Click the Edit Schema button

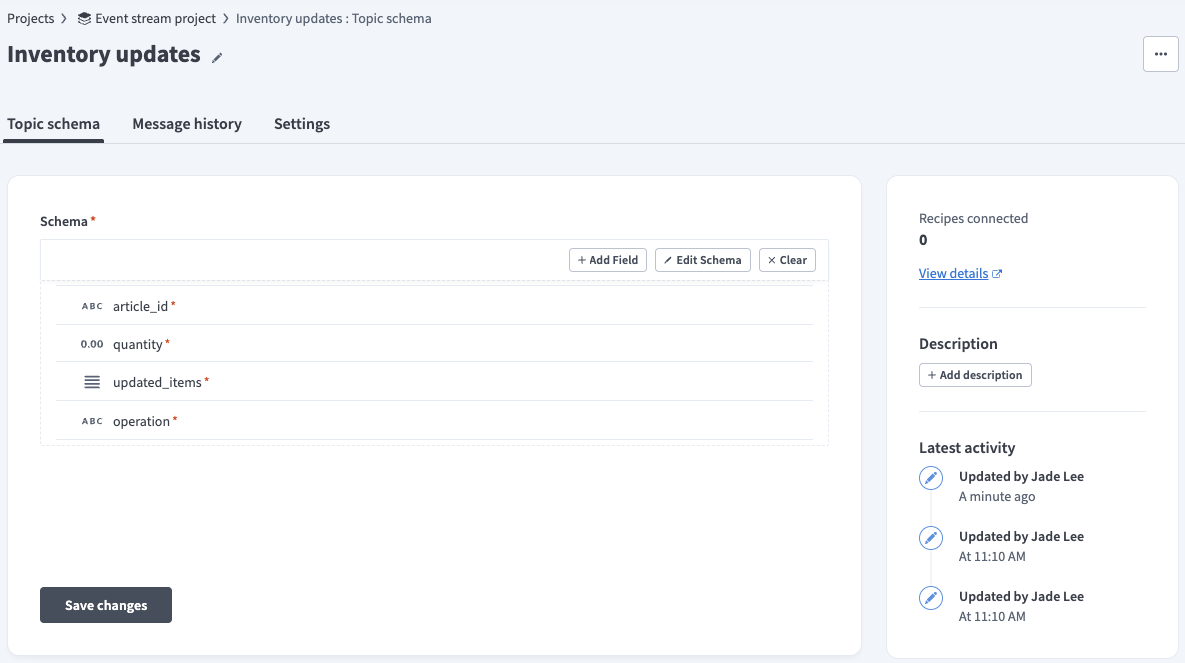(x=702, y=260)
